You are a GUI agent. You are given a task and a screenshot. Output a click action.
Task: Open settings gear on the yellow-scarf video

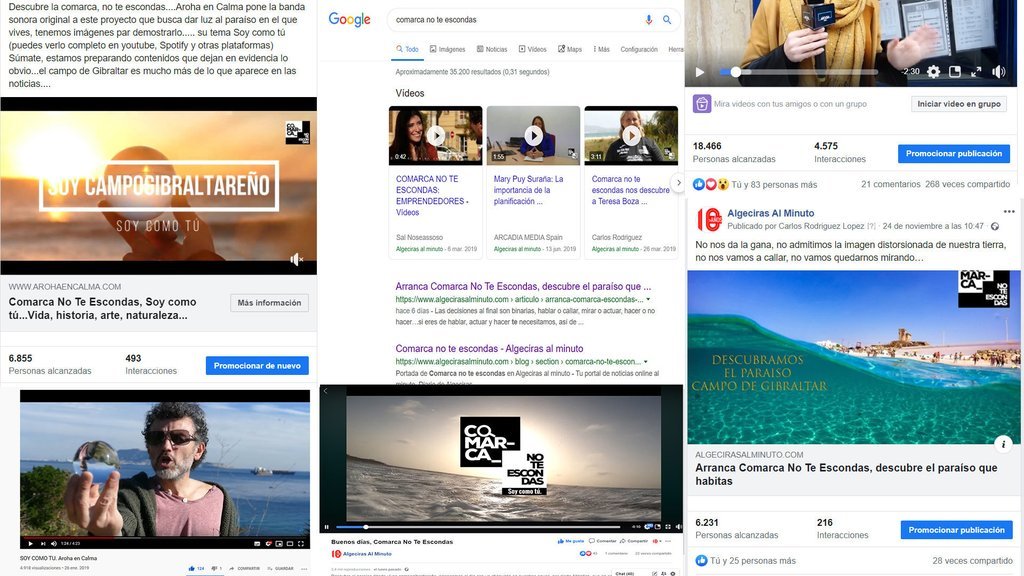coord(933,72)
